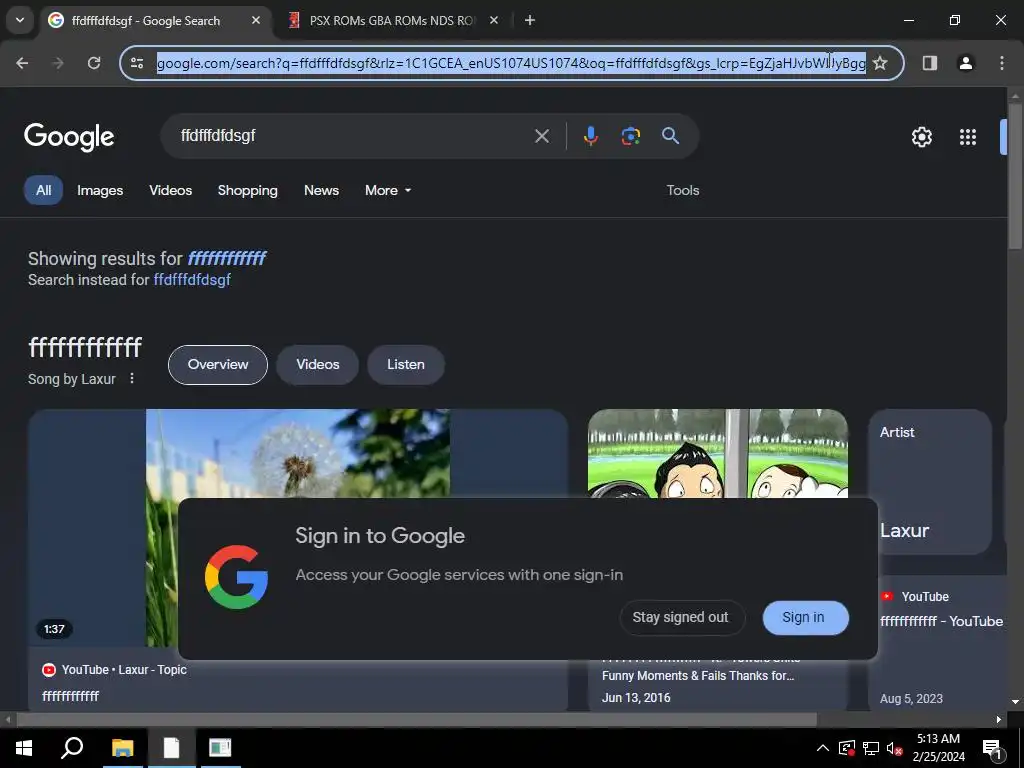Viewport: 1024px width, 768px height.
Task: Click the vertical page scrollbar thumb
Action: pyautogui.click(x=1015, y=175)
